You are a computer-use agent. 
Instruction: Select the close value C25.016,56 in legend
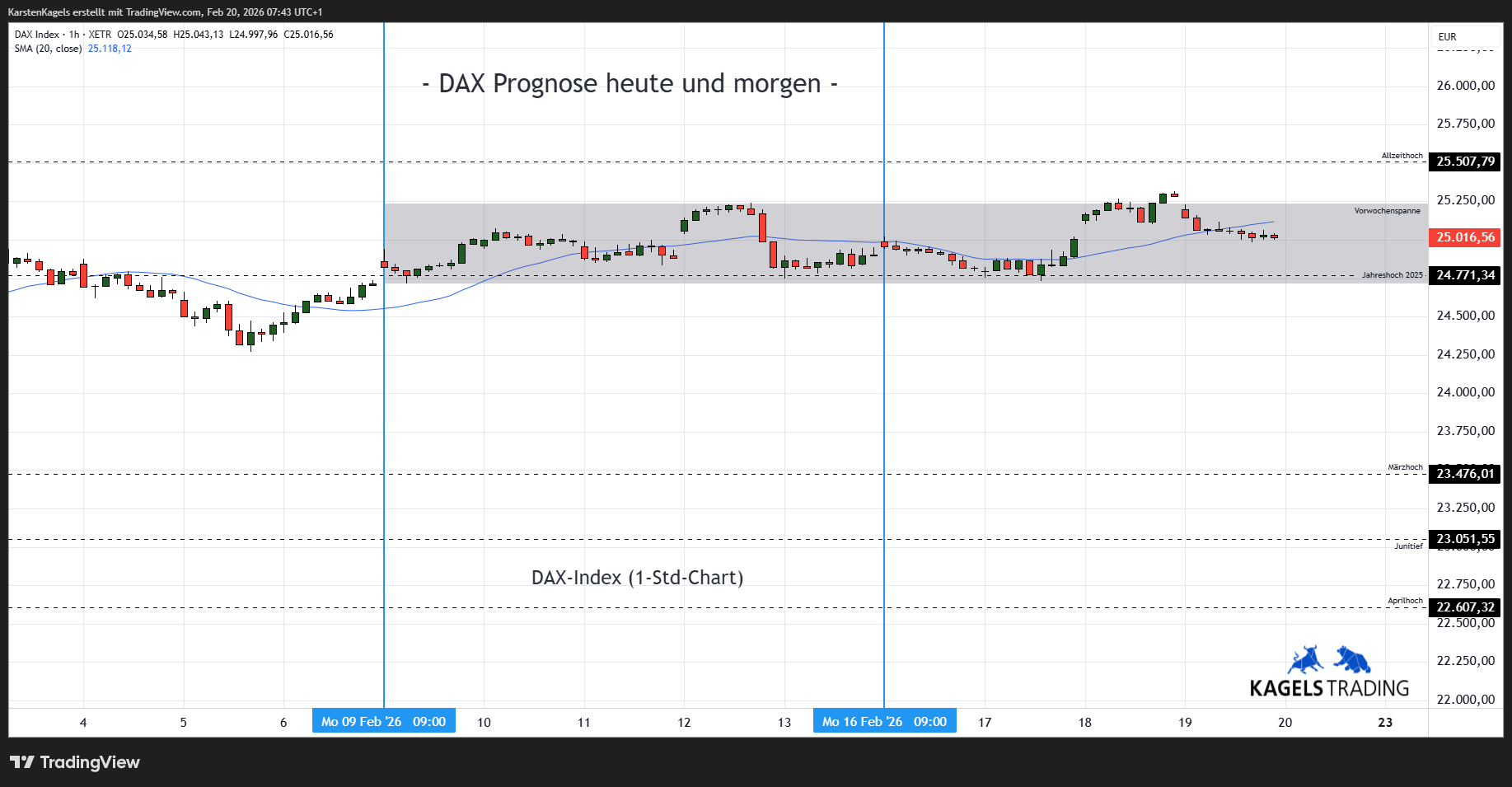click(309, 35)
